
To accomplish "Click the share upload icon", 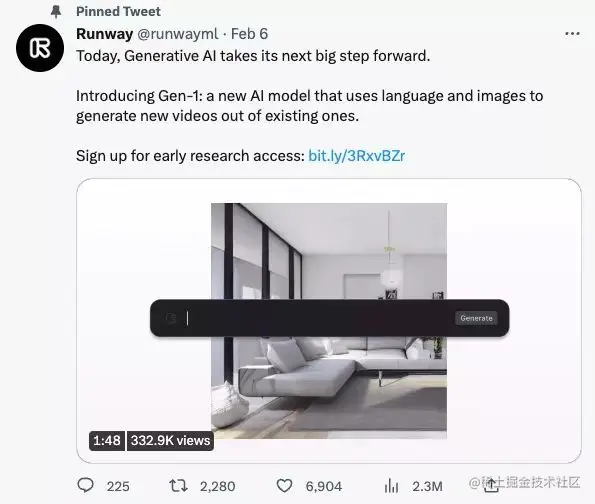I will pos(491,485).
